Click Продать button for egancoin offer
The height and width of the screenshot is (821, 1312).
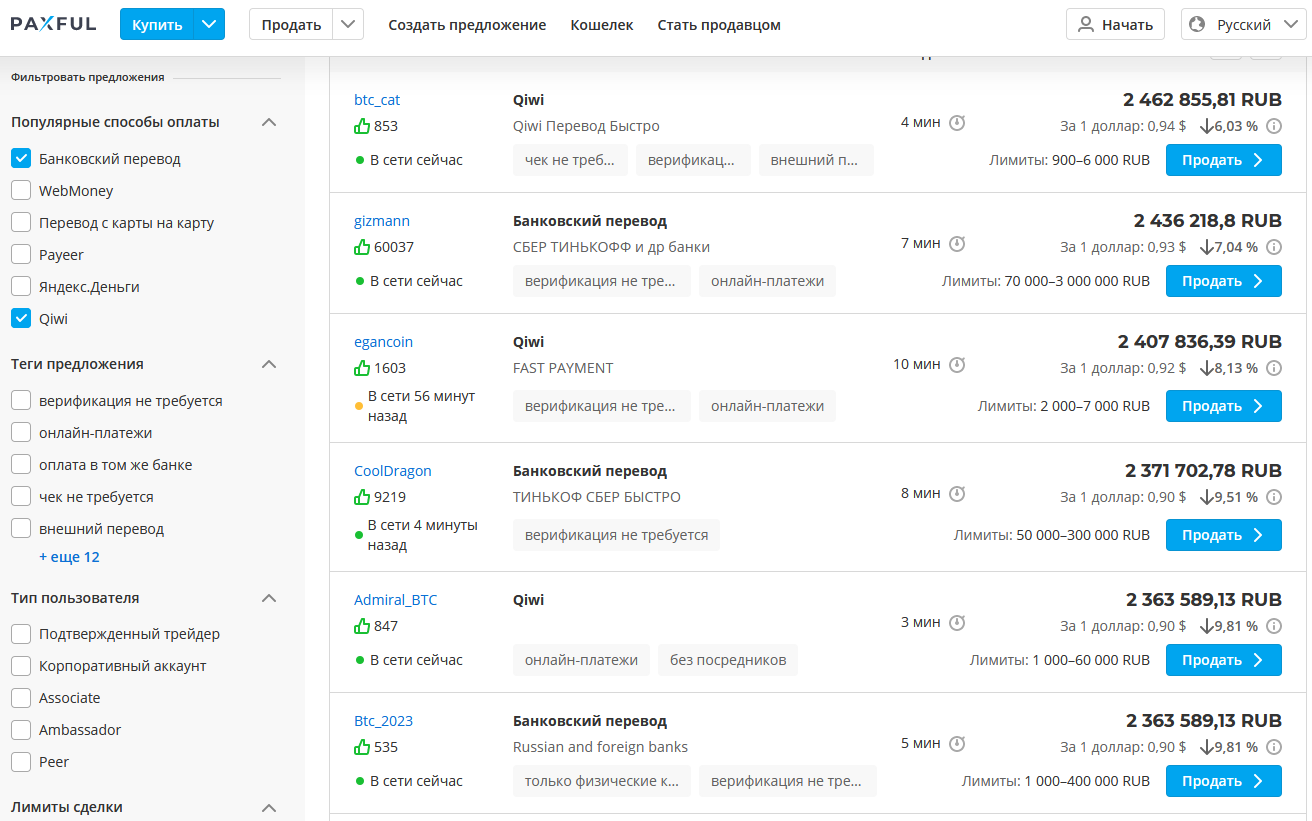[1223, 406]
